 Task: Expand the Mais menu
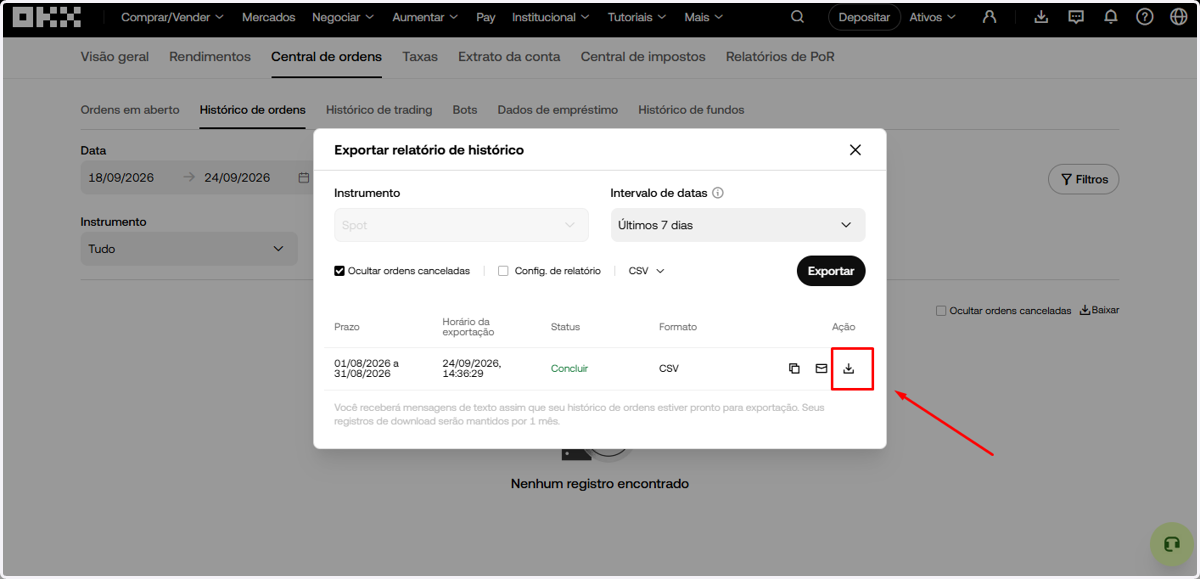(x=704, y=17)
